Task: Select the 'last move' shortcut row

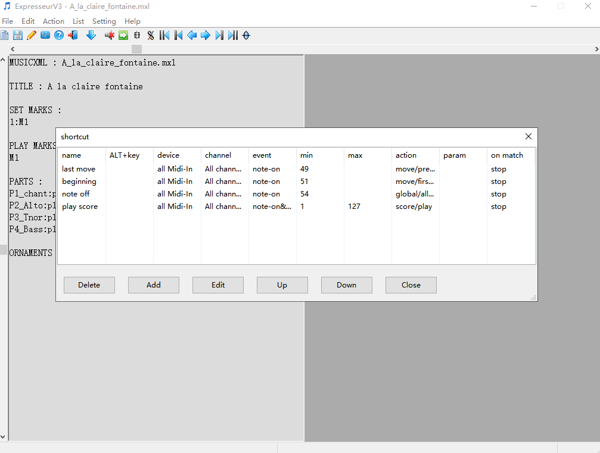Action: pos(79,169)
